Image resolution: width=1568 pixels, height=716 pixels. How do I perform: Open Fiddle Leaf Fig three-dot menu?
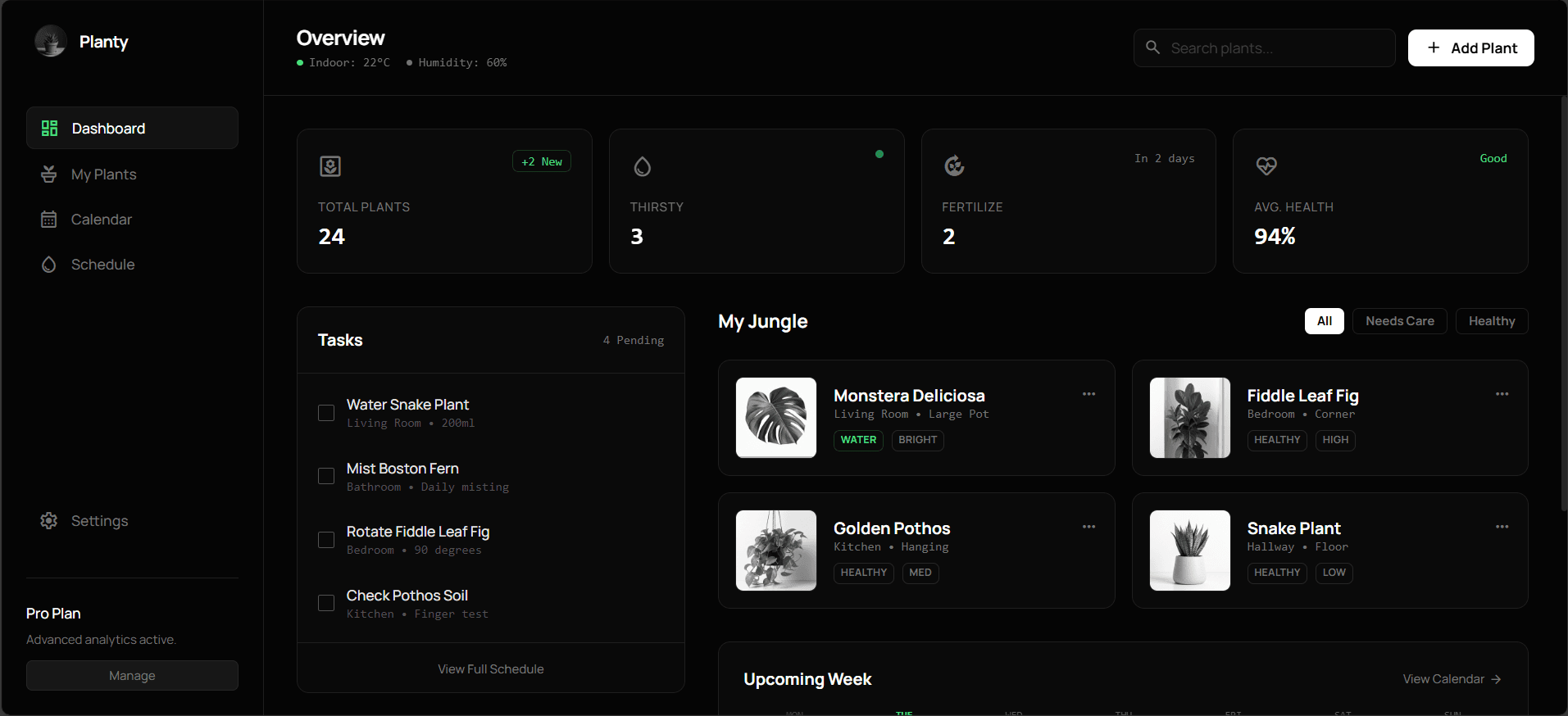click(1502, 394)
